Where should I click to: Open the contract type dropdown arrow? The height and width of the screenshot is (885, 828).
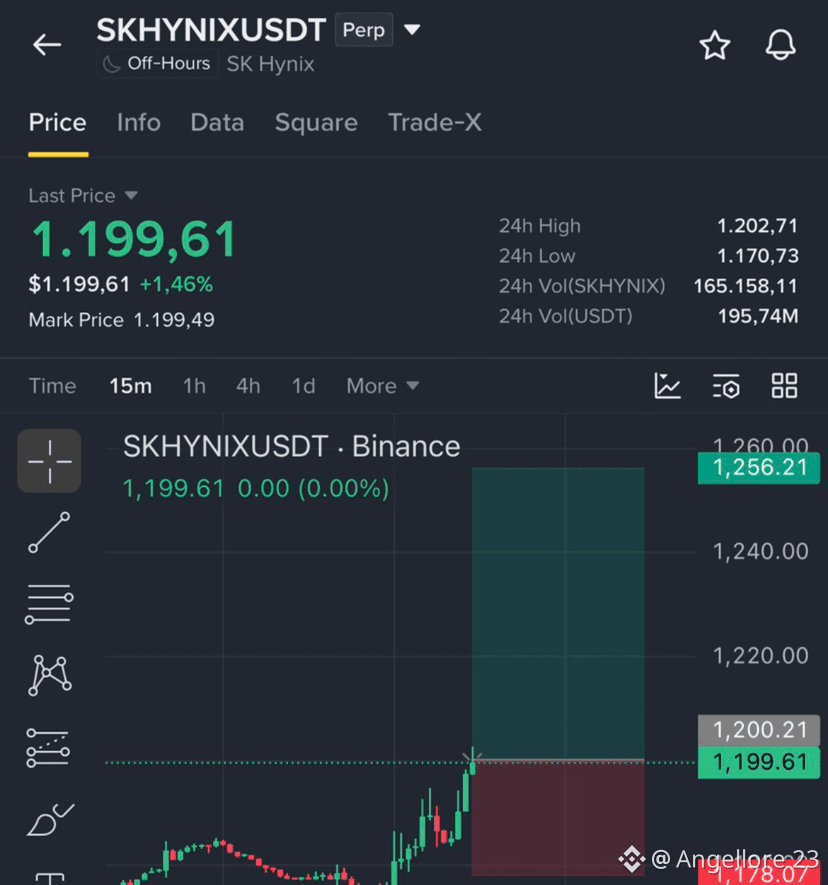[412, 29]
